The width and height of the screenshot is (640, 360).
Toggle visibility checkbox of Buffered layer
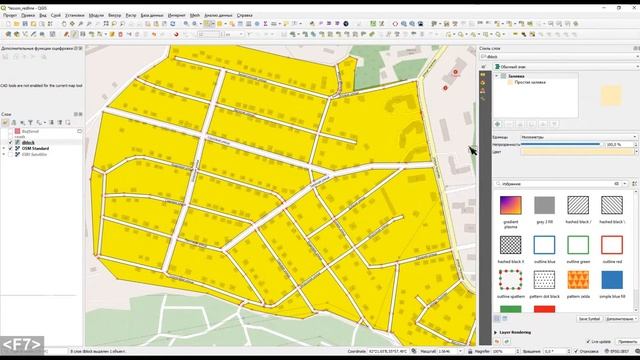(11, 131)
